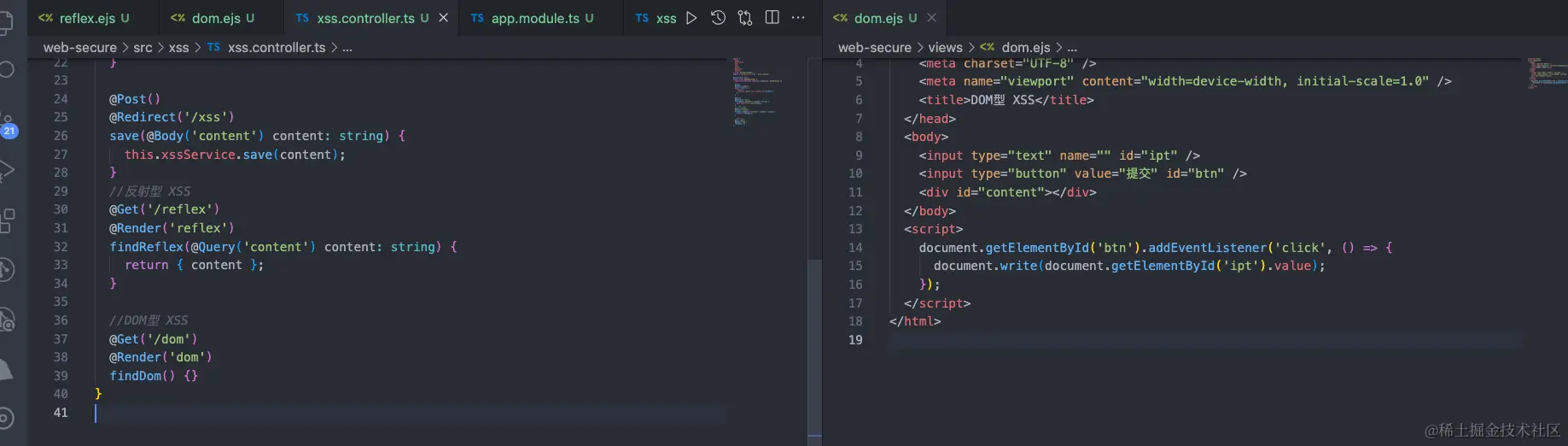Open the More Actions ellipsis menu
The height and width of the screenshot is (446, 1568).
pyautogui.click(x=798, y=18)
